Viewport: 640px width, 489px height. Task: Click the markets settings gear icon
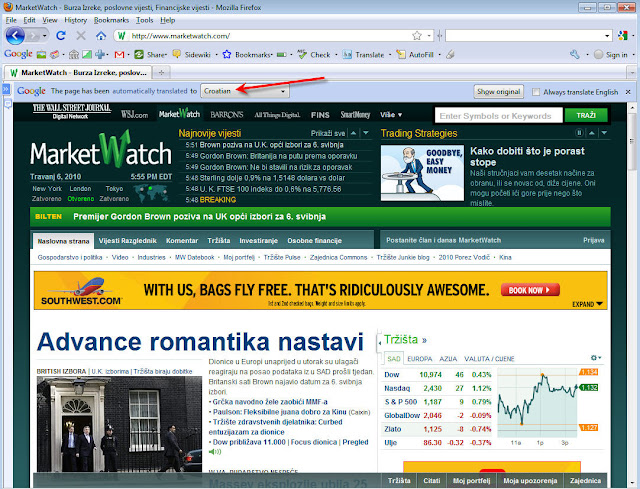596,358
